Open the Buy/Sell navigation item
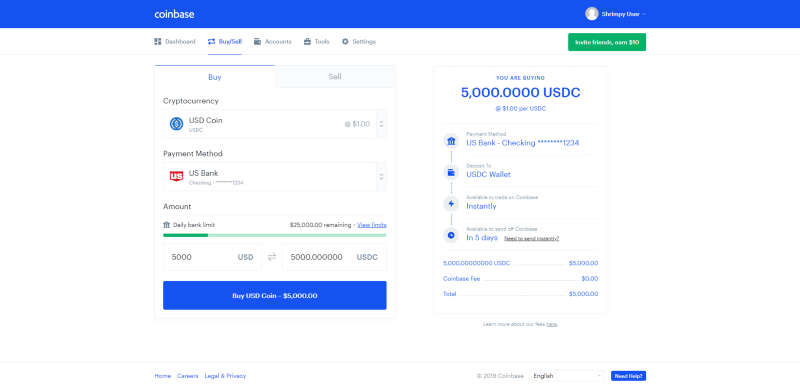The image size is (800, 388). pyautogui.click(x=224, y=41)
